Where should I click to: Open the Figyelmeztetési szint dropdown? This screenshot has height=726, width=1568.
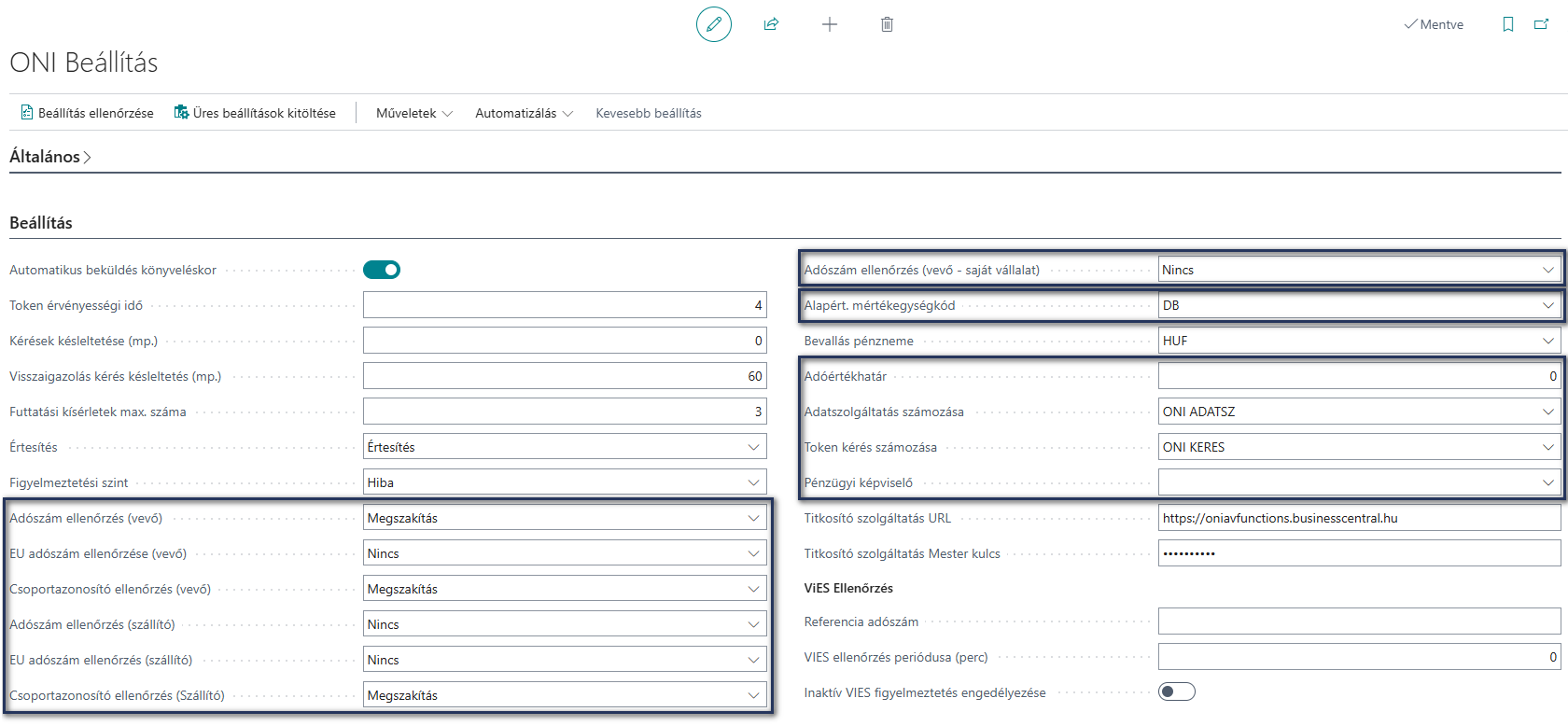tap(565, 482)
